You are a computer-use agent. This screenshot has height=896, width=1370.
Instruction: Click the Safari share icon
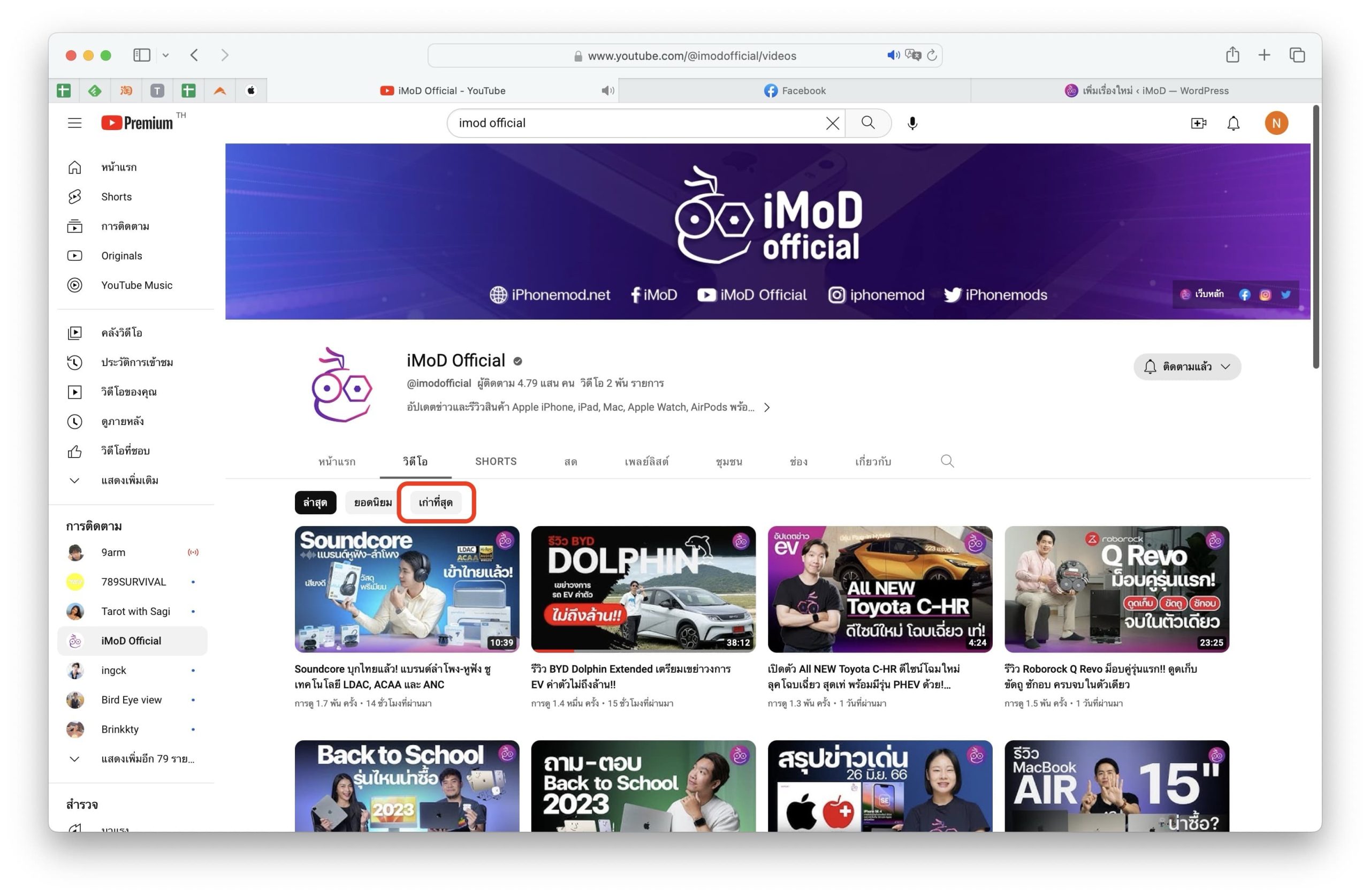pos(1232,55)
